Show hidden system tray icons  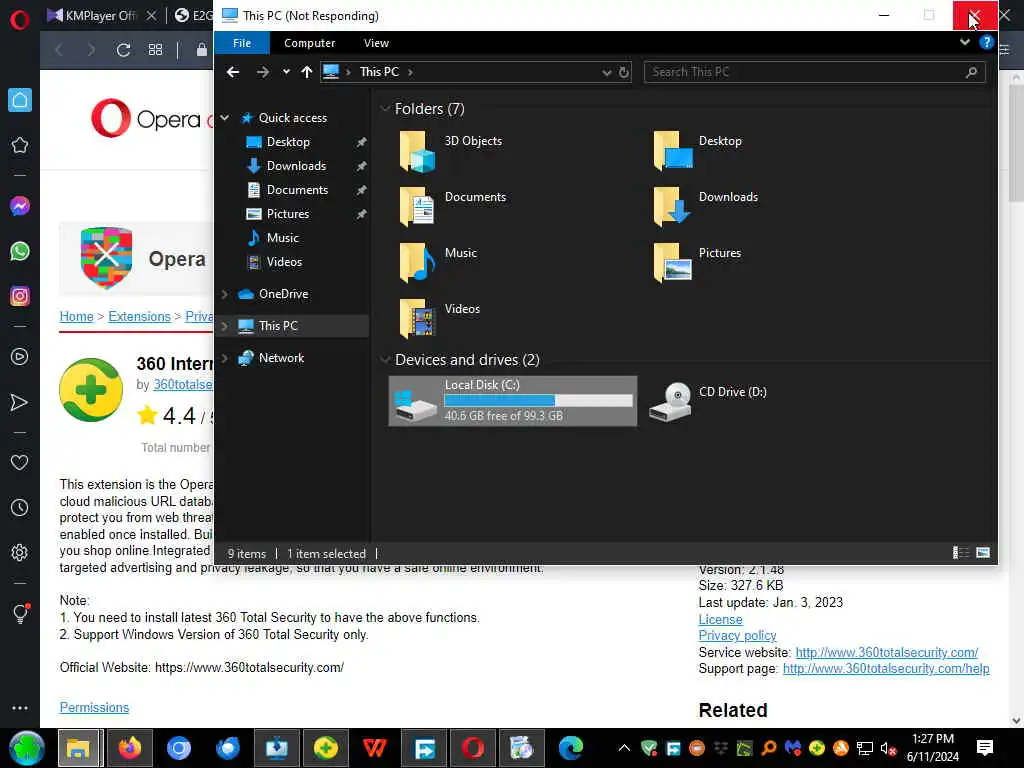tap(624, 748)
